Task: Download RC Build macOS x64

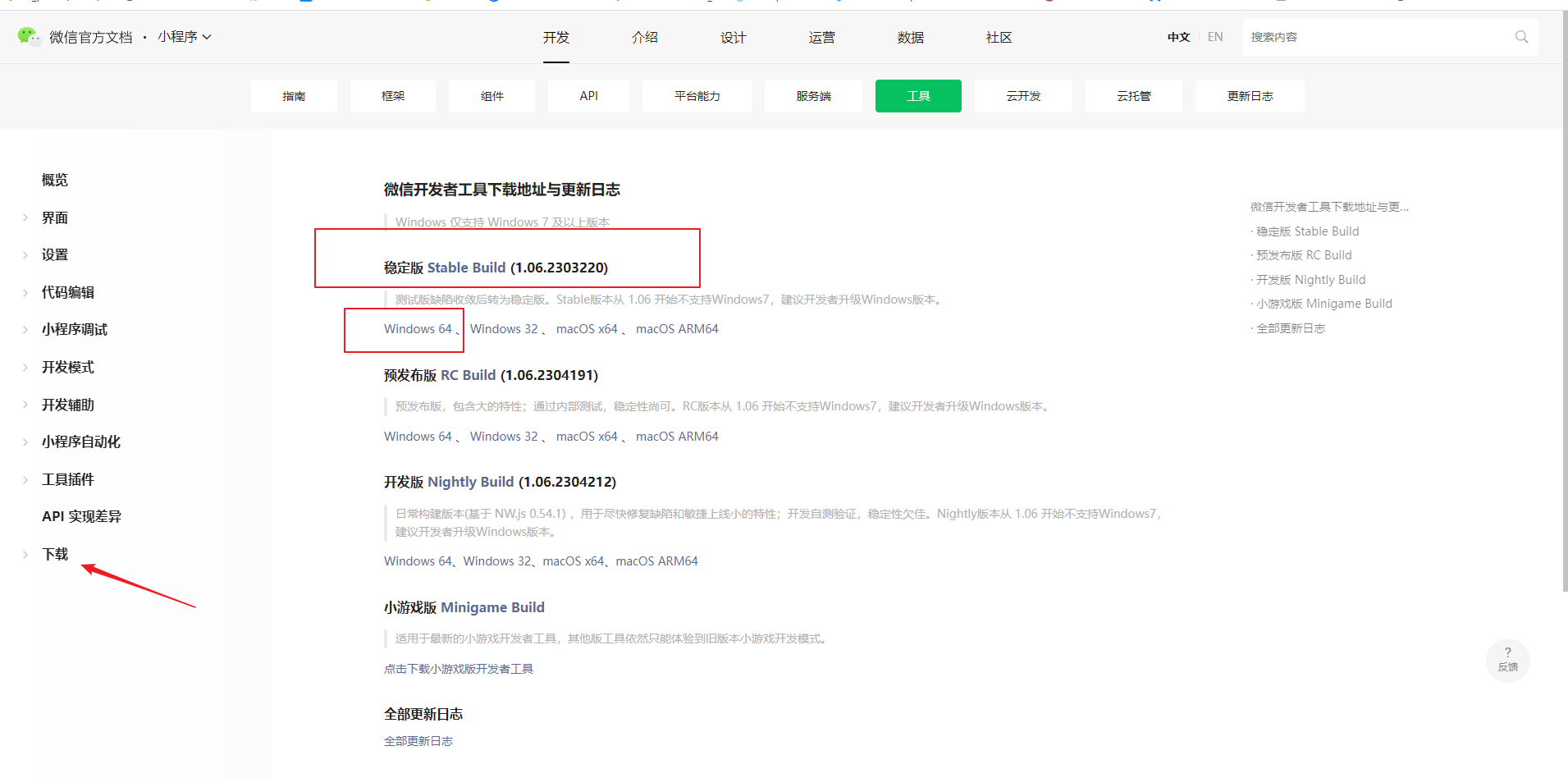Action: point(587,437)
